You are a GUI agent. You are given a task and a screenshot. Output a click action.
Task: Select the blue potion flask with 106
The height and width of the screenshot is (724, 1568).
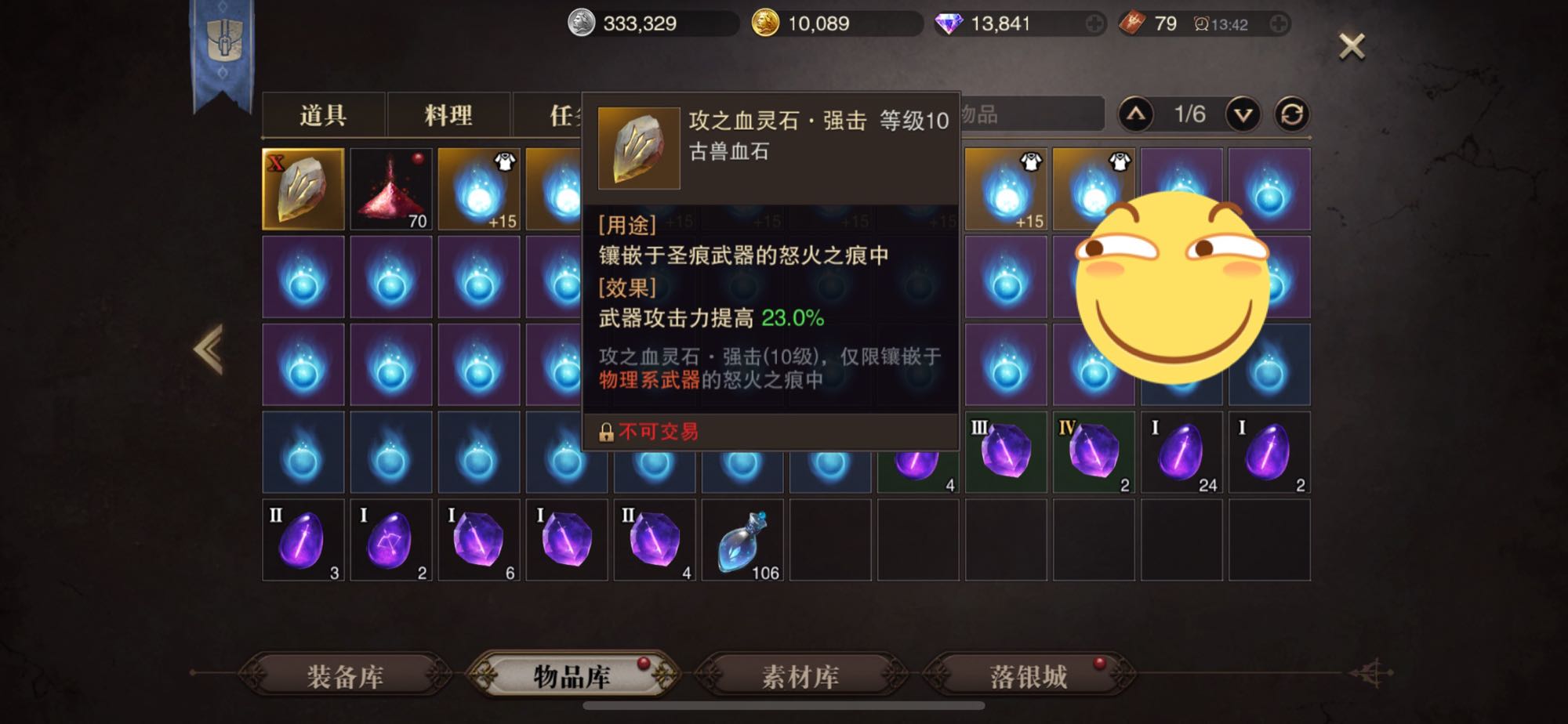[x=742, y=540]
